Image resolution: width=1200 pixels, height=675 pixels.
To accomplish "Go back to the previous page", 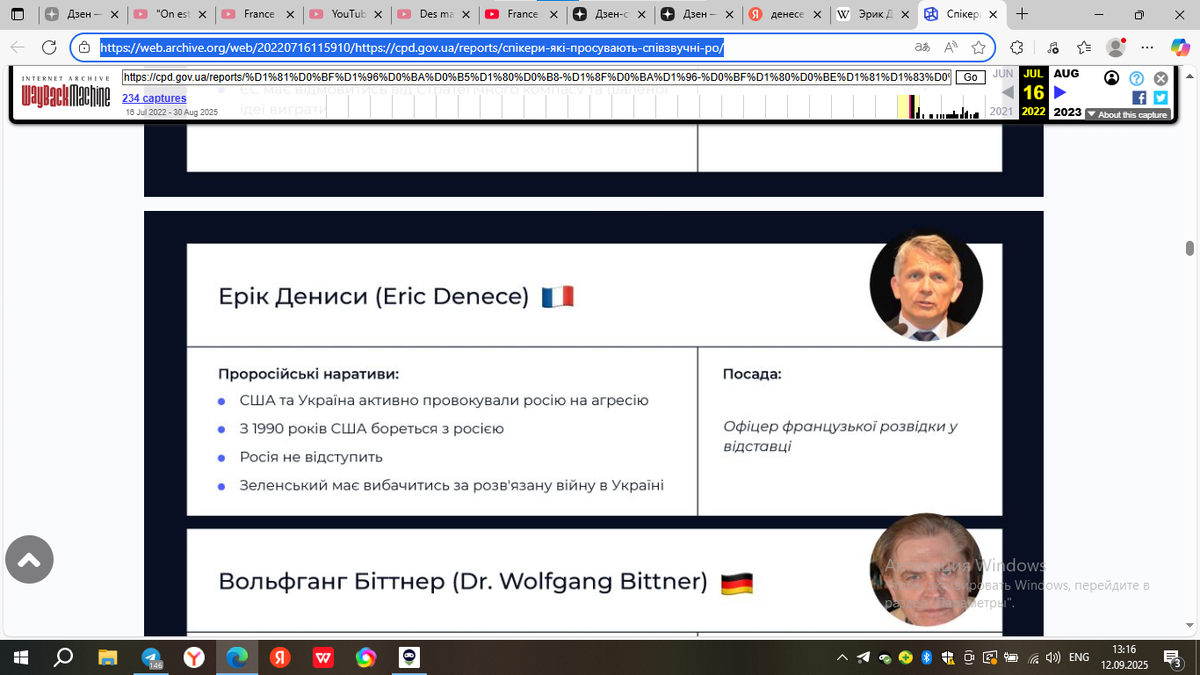I will 18,47.
